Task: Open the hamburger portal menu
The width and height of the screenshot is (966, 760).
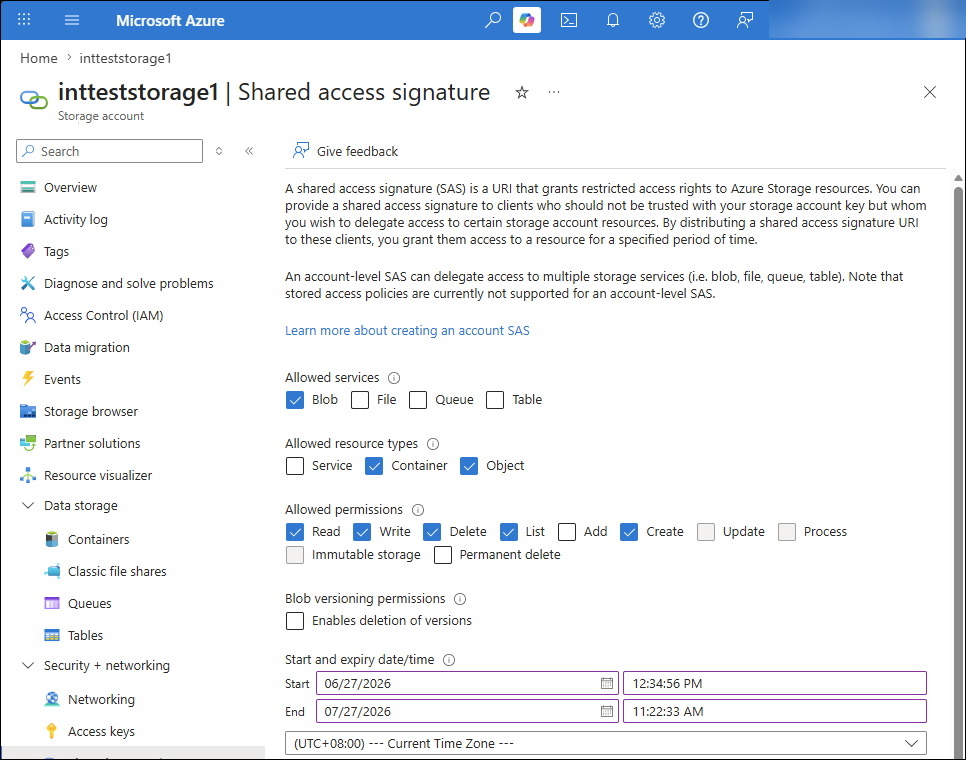Action: pos(72,20)
